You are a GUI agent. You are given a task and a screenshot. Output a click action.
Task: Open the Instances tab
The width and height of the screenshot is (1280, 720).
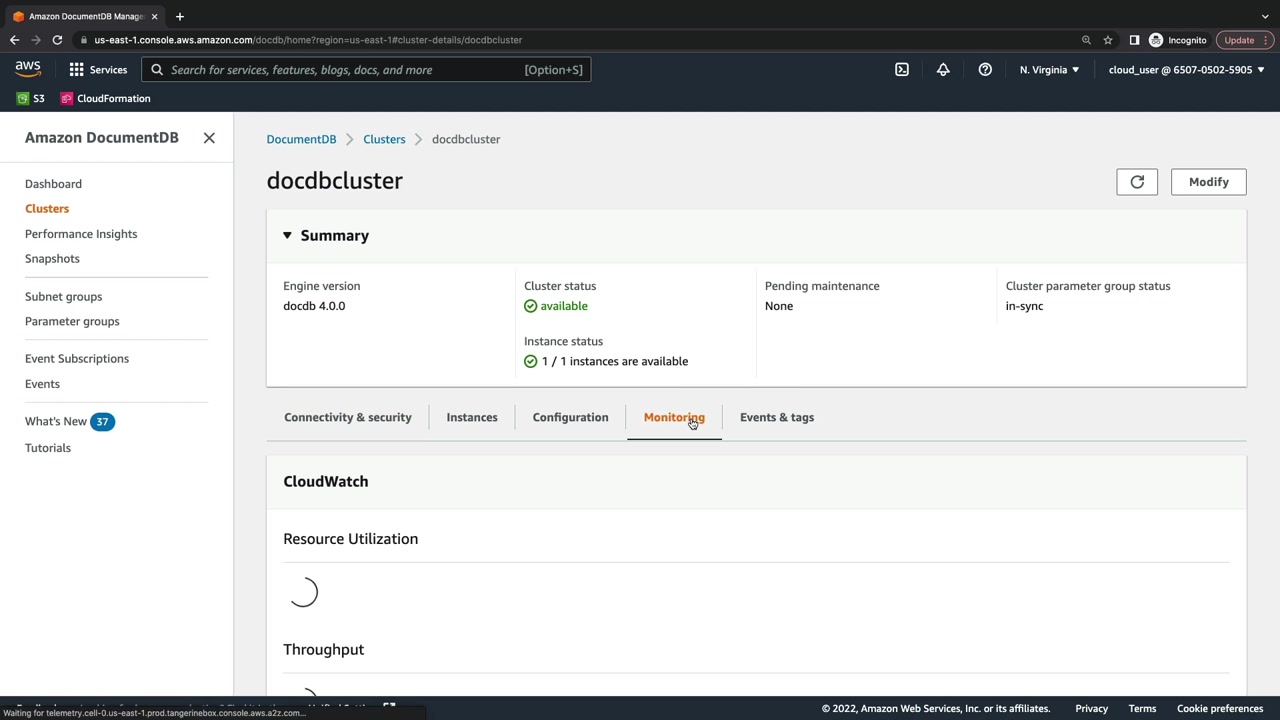point(472,417)
